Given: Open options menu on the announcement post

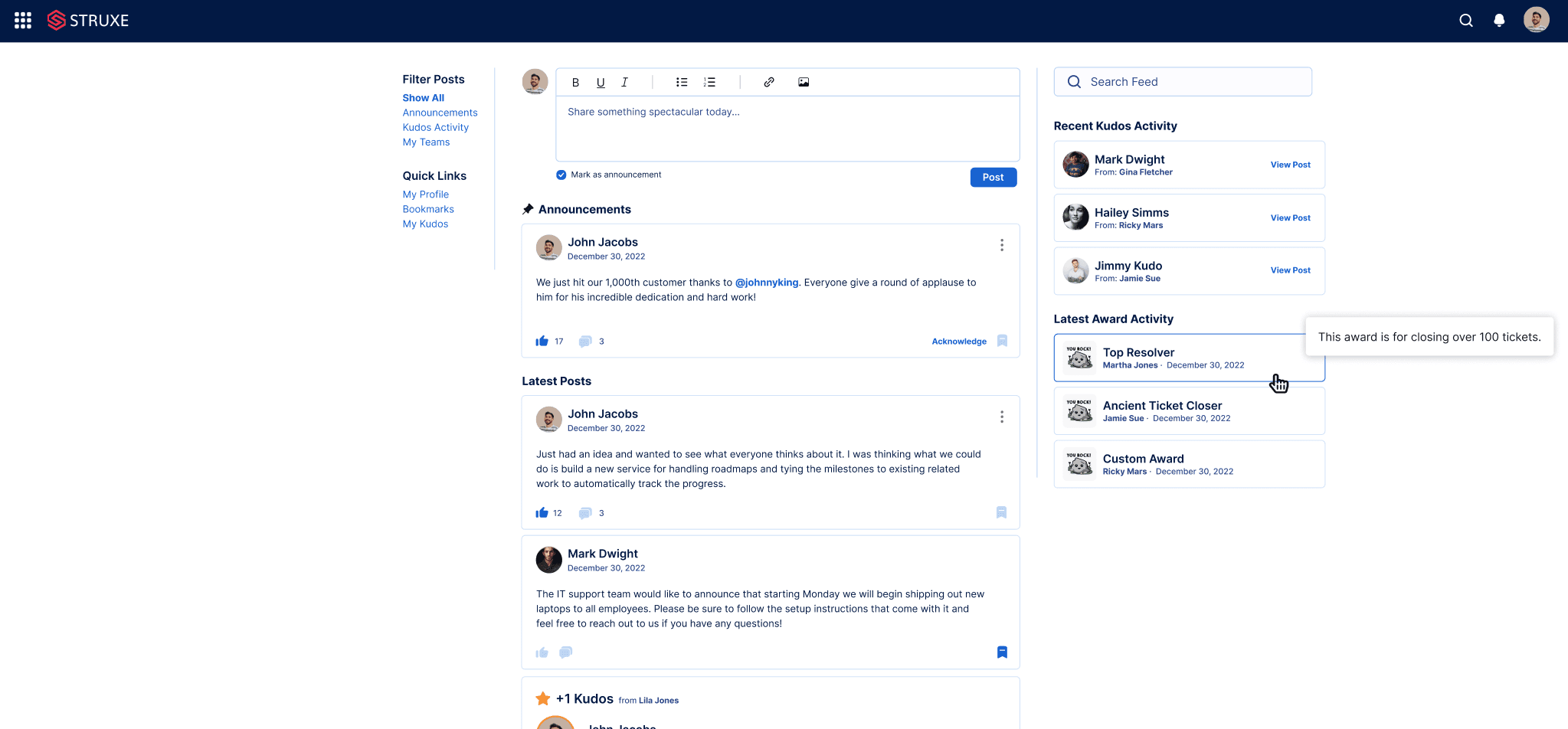Looking at the screenshot, I should point(1001,245).
